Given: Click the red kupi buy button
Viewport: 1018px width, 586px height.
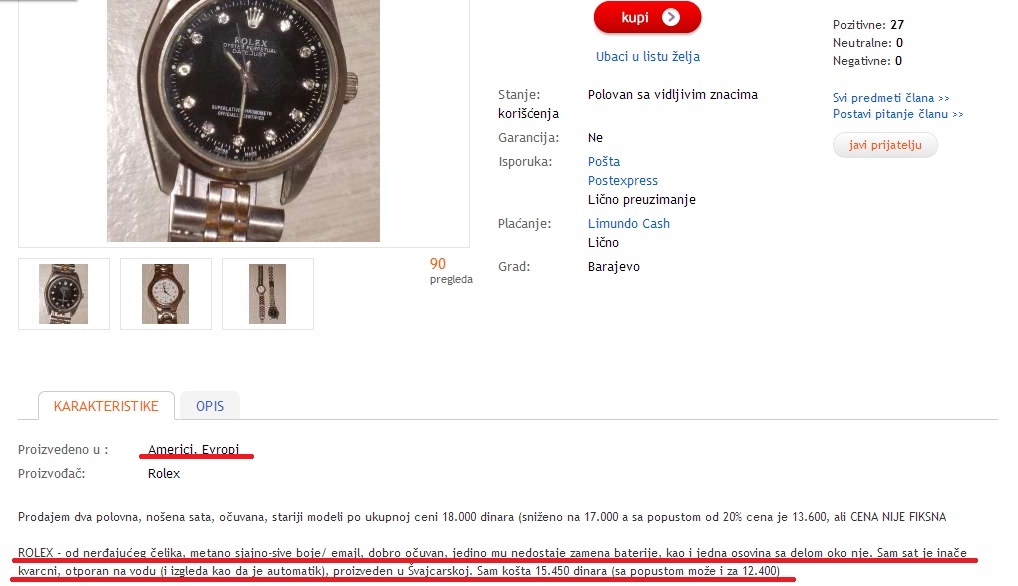Looking at the screenshot, I should click(647, 17).
